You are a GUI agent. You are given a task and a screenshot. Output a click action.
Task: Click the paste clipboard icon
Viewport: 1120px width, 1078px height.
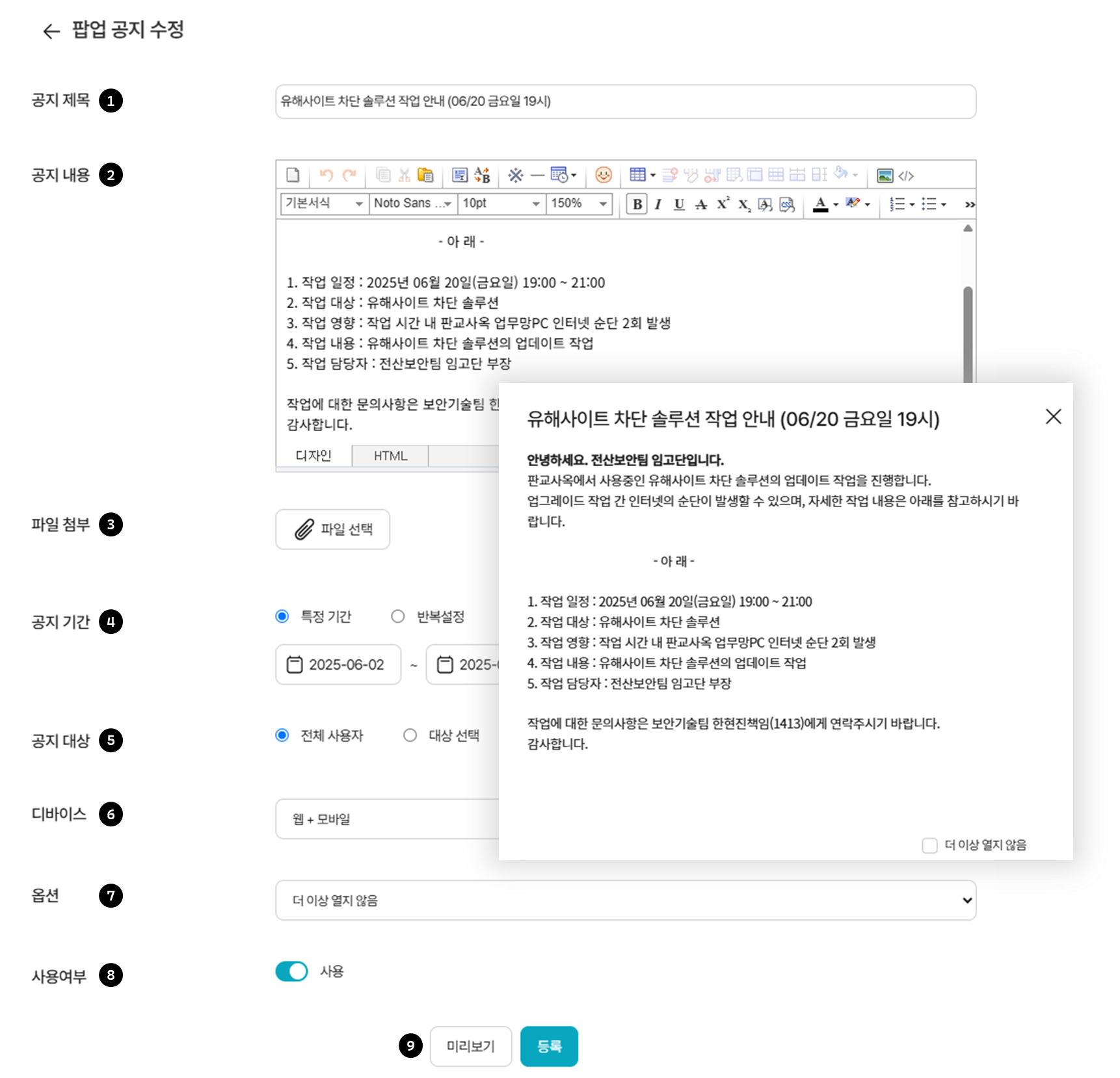coord(425,176)
